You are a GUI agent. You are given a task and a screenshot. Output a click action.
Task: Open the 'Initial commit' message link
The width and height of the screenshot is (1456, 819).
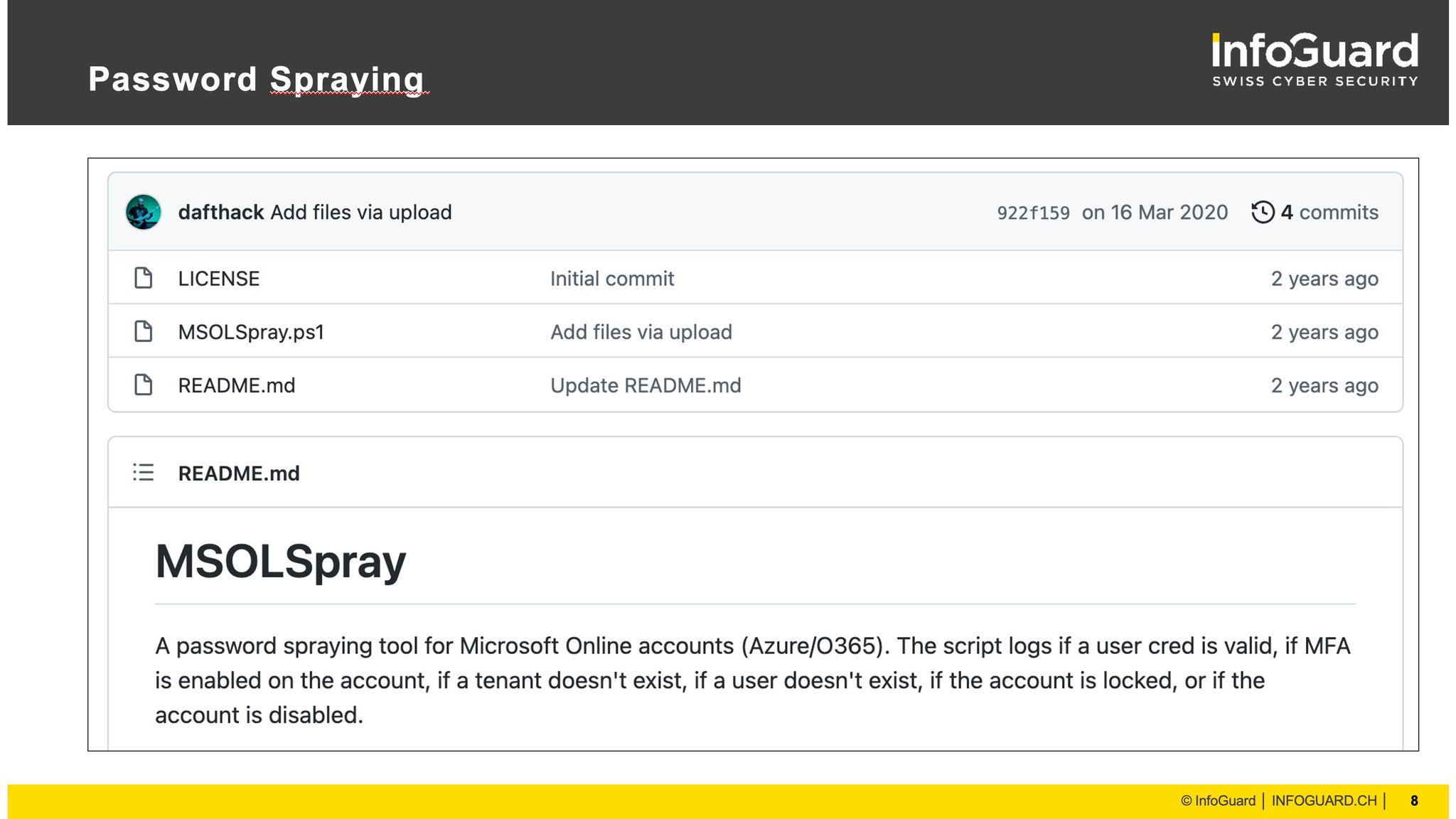(x=611, y=279)
